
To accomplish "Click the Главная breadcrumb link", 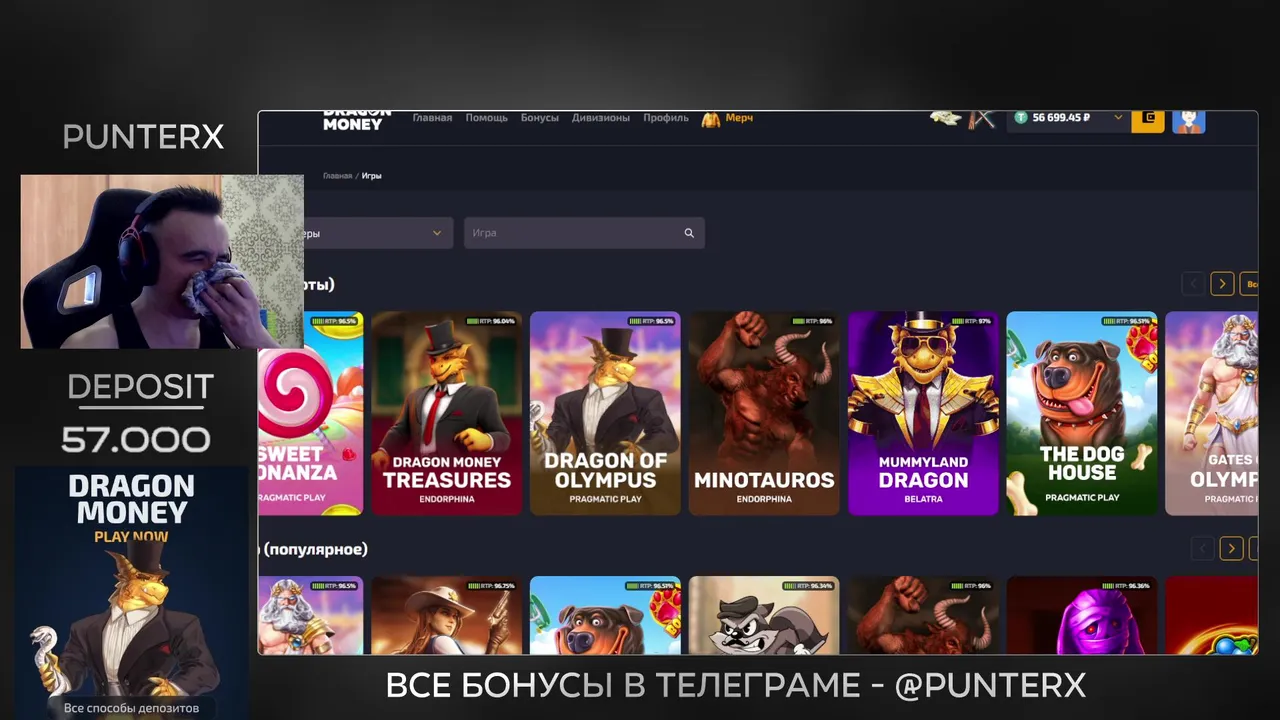I will [x=337, y=176].
